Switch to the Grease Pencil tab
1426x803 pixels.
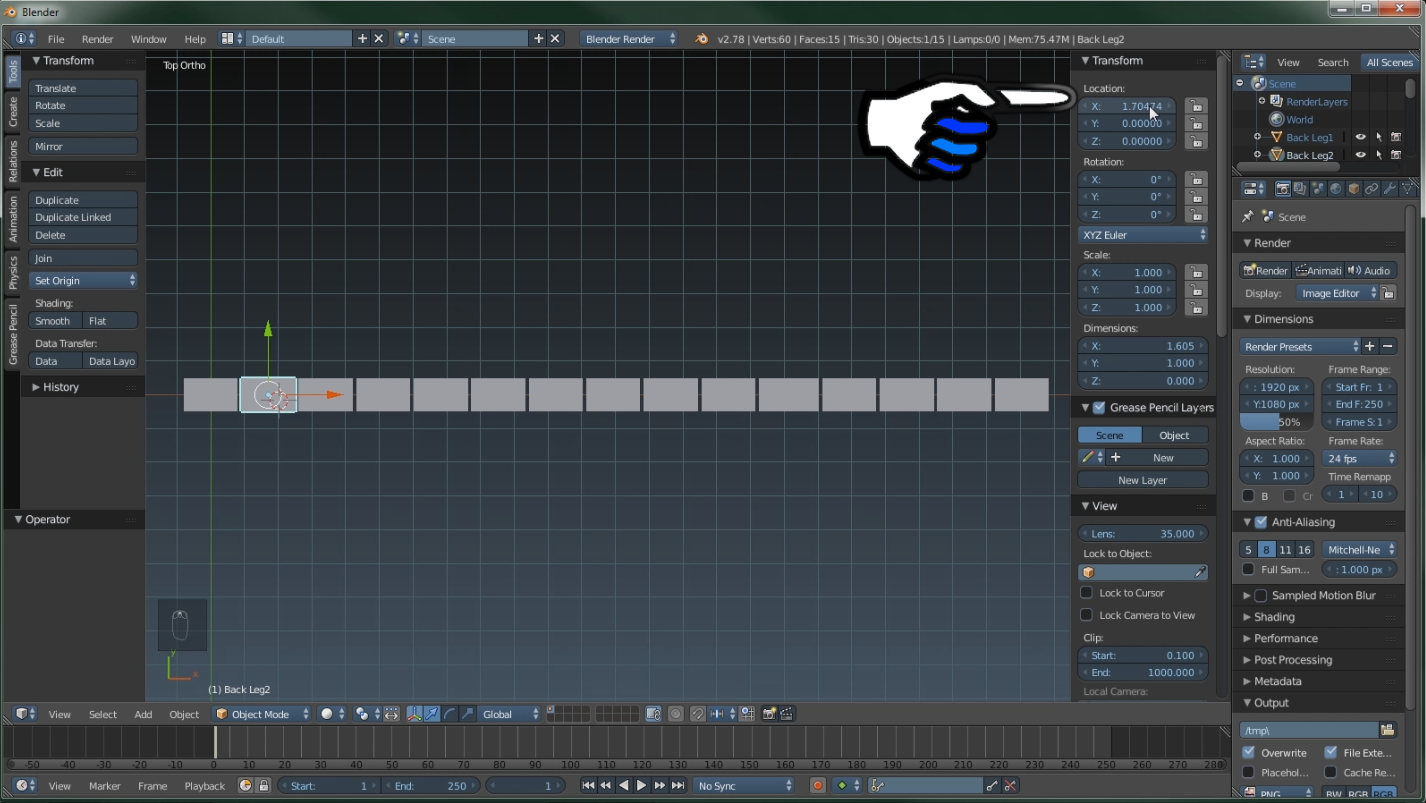(x=13, y=334)
